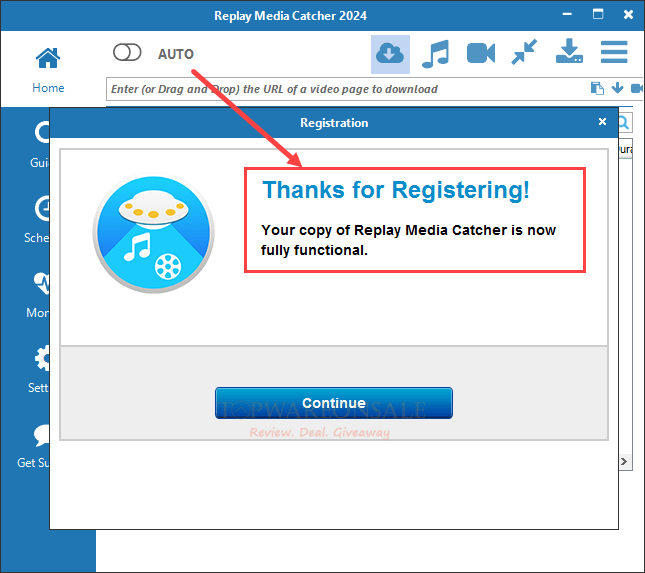Click the URL entry field
The height and width of the screenshot is (573, 645).
(348, 89)
